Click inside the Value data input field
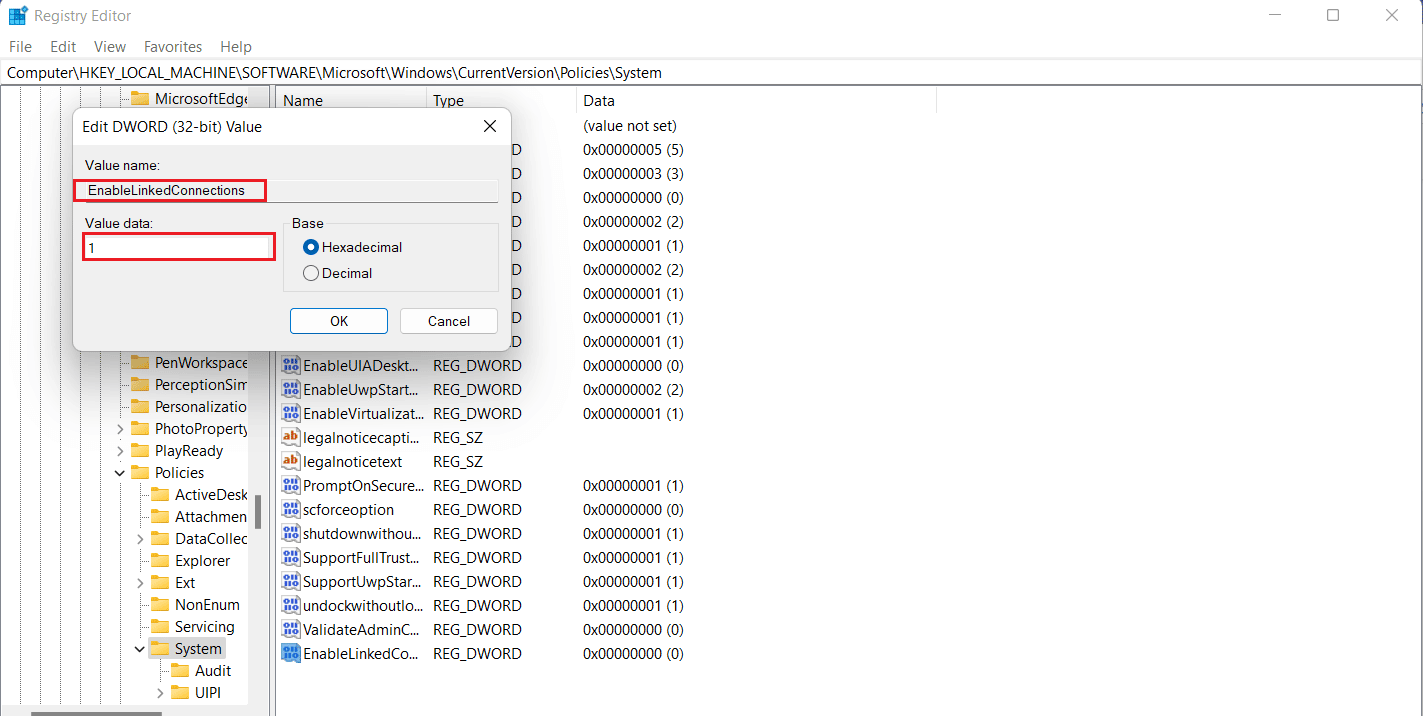The image size is (1423, 716). coord(178,246)
